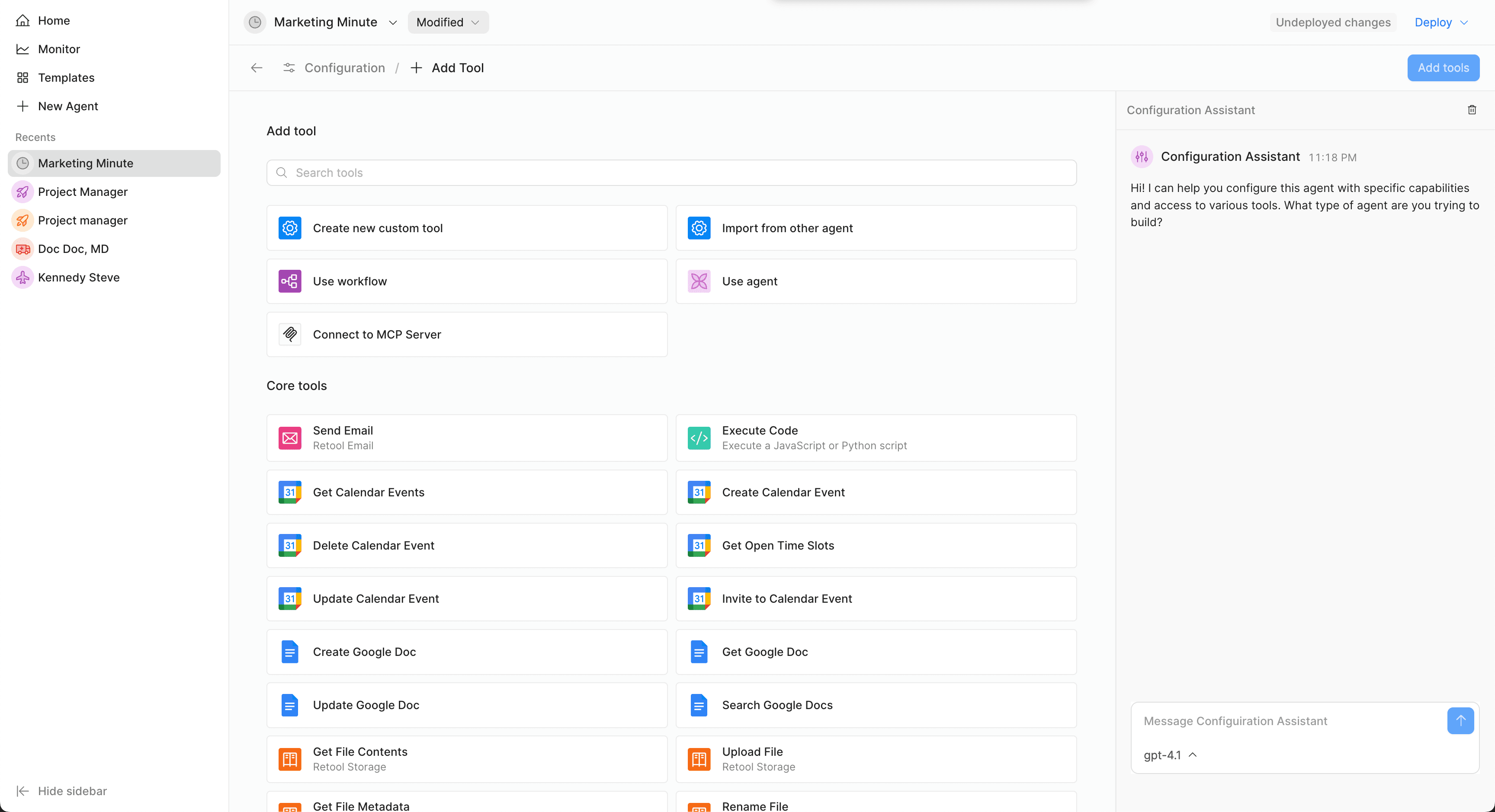1495x812 pixels.
Task: Open Kennedy Steve agent in Recents
Action: click(x=78, y=277)
